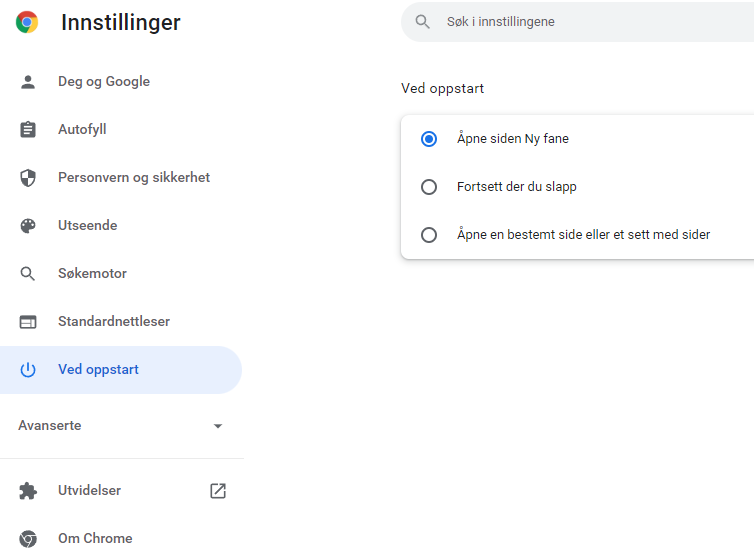
Task: Select the Fortsett der du slapp option
Action: 429,187
